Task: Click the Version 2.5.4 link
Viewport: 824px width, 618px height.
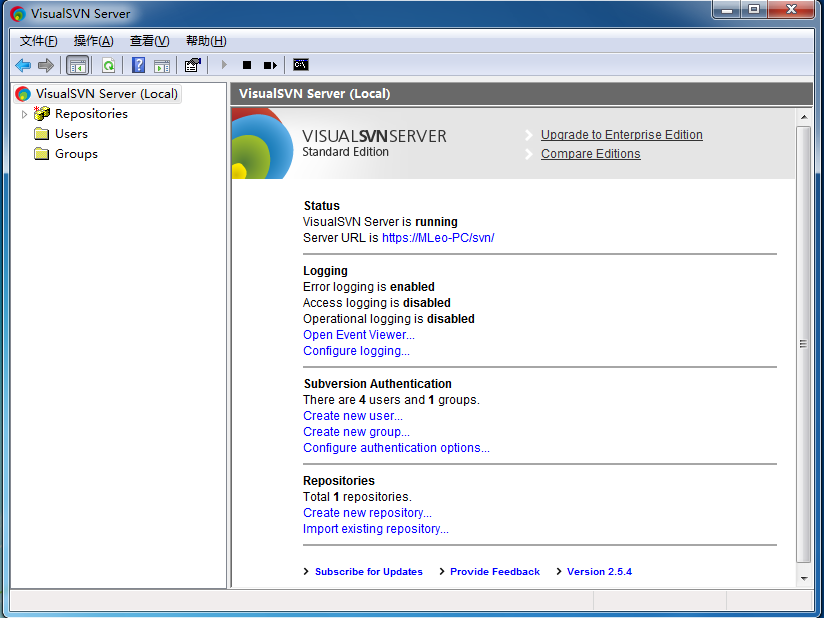Action: 600,572
